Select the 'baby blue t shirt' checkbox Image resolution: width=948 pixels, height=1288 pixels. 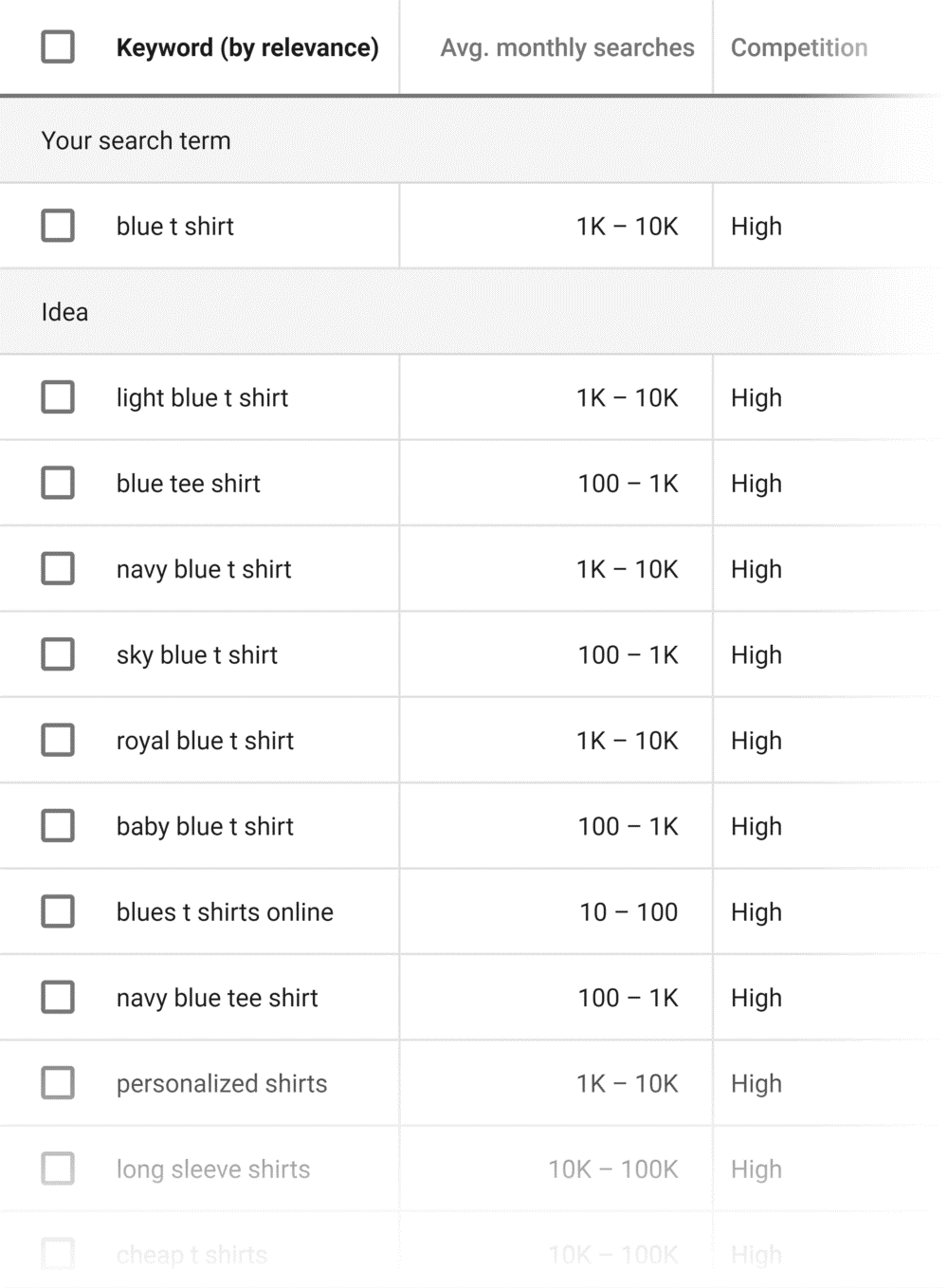tap(58, 826)
